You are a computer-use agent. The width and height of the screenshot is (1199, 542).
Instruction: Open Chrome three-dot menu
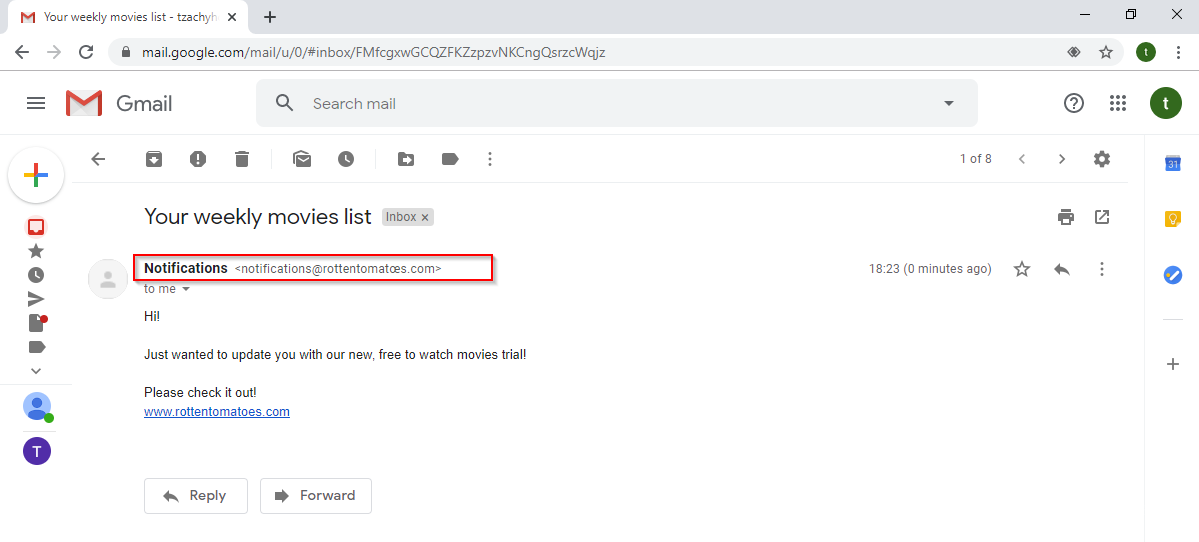click(x=1178, y=52)
